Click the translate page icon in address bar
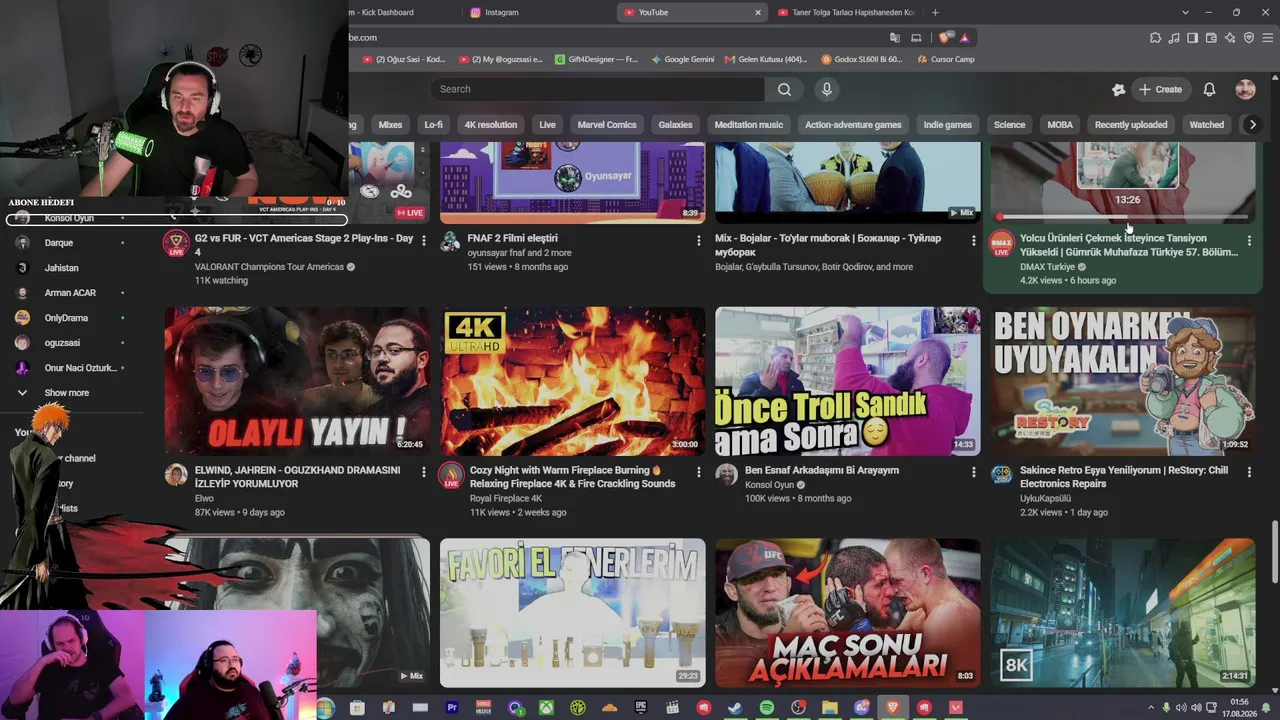1280x720 pixels. click(895, 37)
